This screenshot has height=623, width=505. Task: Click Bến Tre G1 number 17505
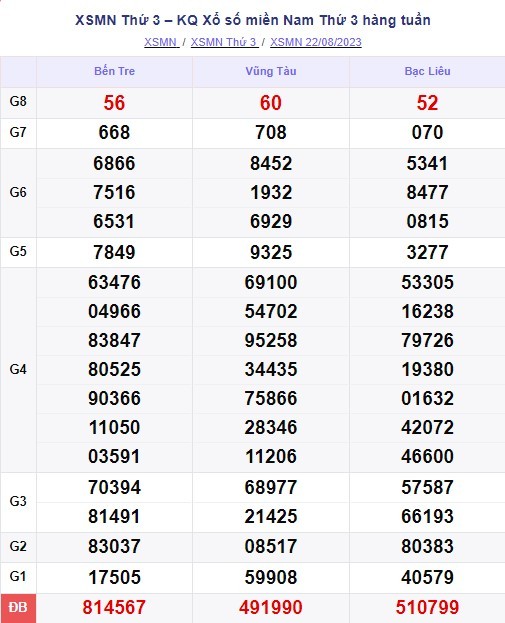click(114, 577)
